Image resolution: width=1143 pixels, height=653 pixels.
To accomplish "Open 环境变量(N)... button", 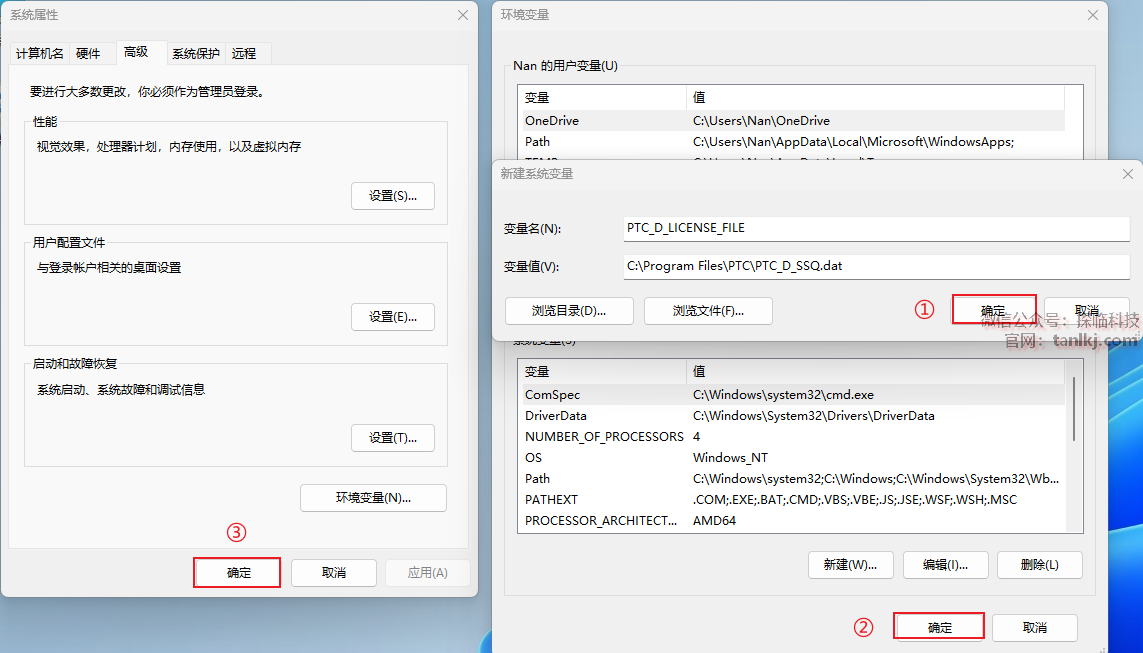I will click(373, 498).
